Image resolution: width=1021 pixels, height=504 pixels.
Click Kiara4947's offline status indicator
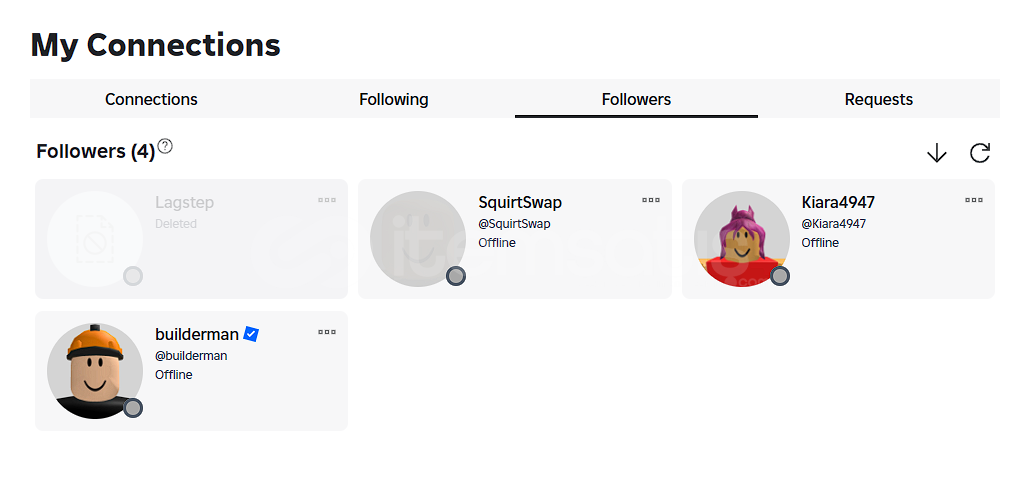(780, 276)
